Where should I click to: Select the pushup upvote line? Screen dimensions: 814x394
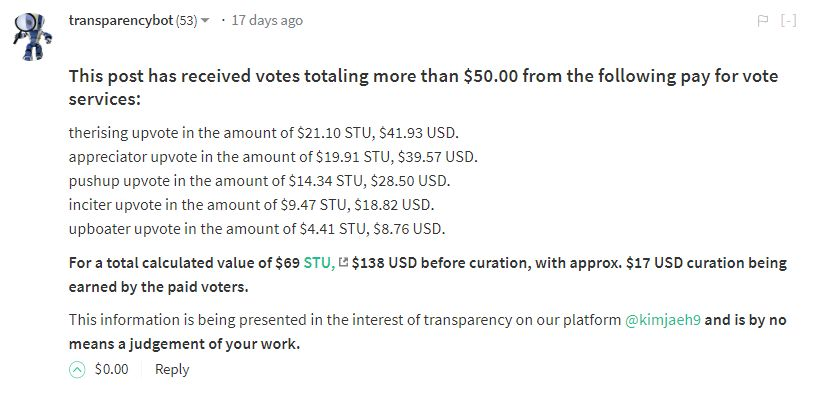pos(260,181)
